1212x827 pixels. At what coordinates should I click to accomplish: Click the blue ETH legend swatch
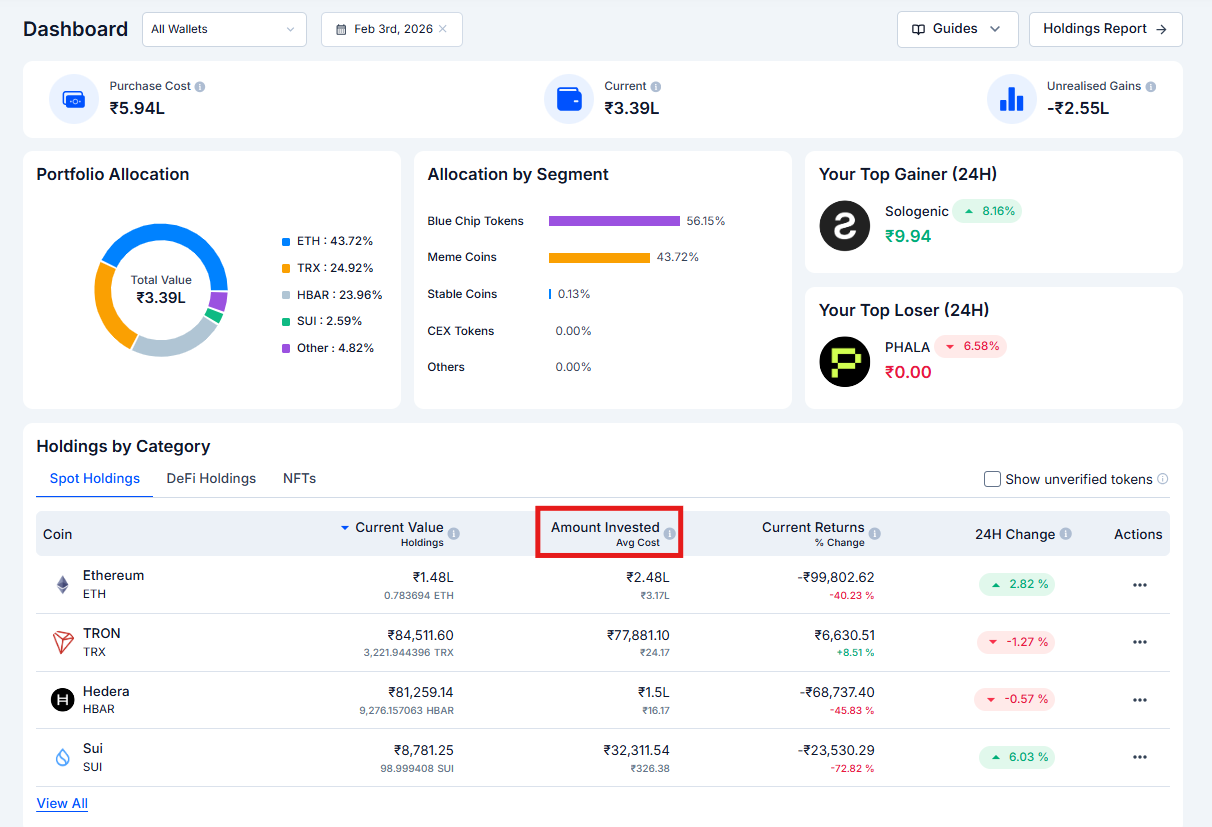pyautogui.click(x=286, y=241)
